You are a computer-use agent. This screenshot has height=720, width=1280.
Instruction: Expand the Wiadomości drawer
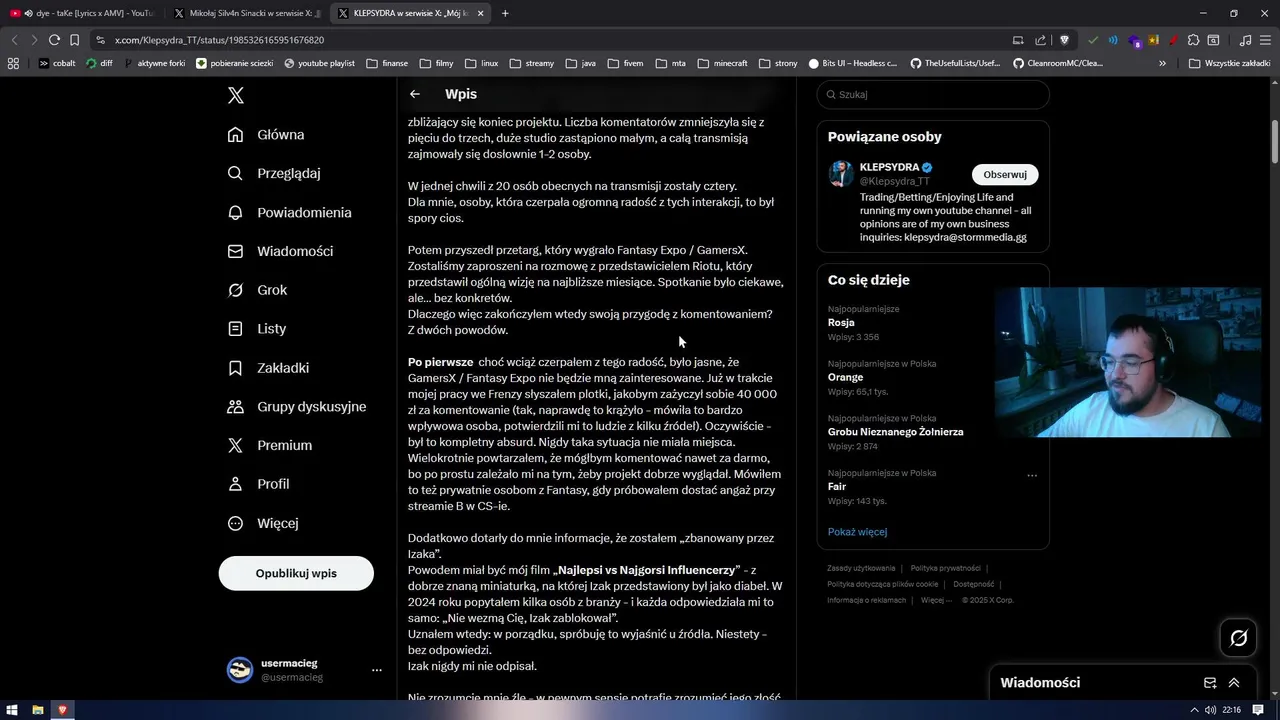pyautogui.click(x=1234, y=683)
